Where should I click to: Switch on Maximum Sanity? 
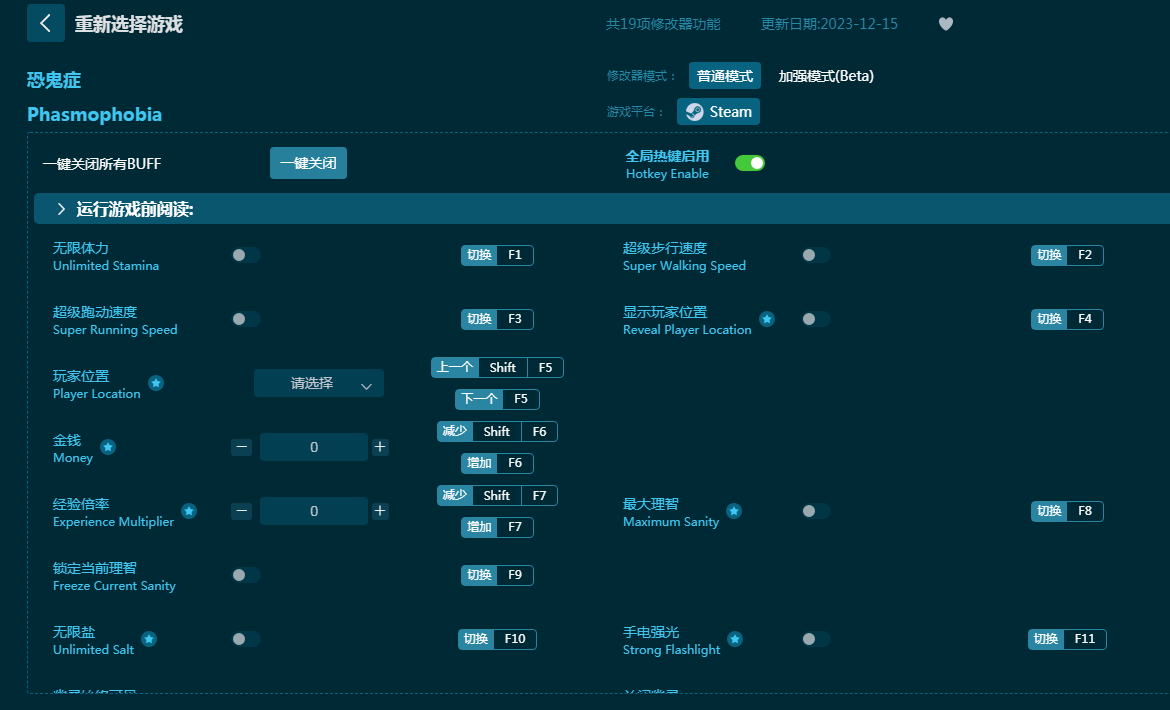click(816, 512)
